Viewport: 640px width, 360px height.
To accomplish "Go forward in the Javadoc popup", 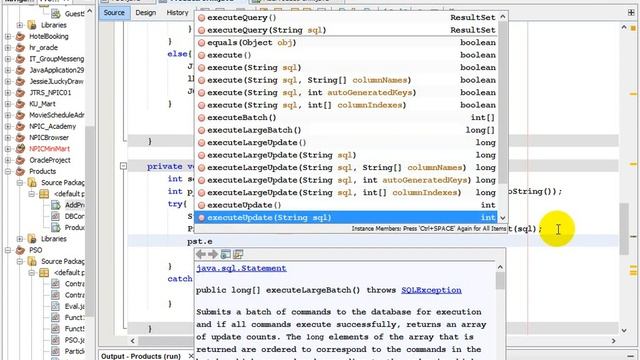I will click(x=213, y=254).
